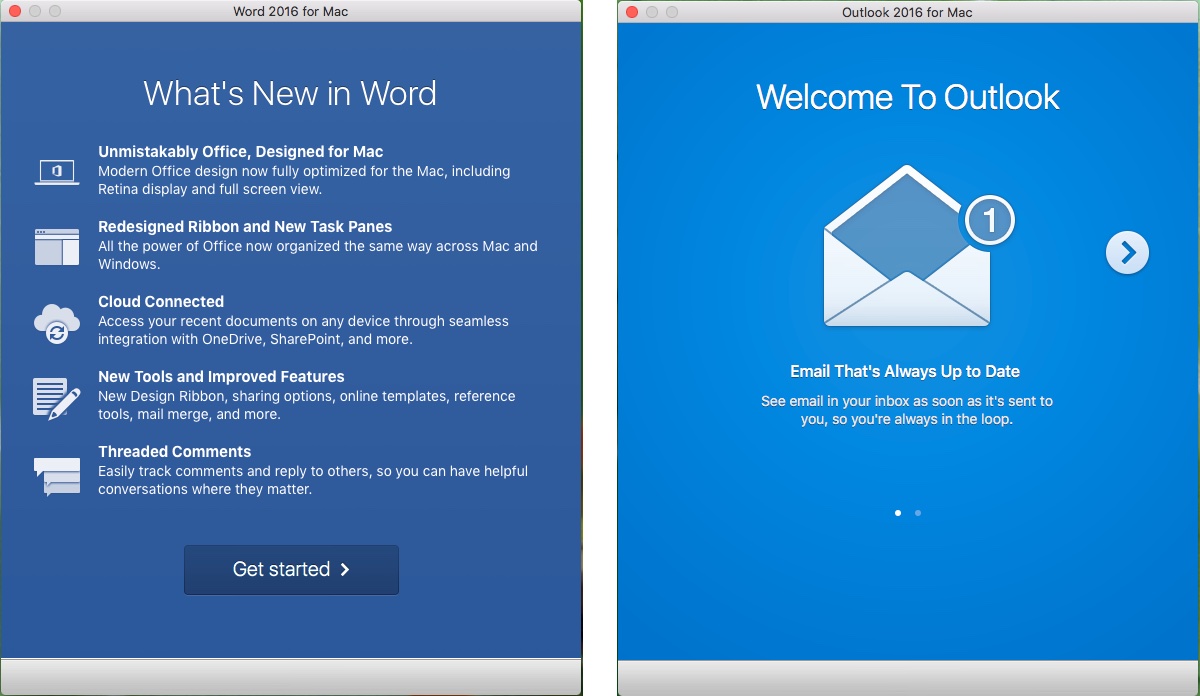Click the Cloud Connected heading text

[x=161, y=302]
